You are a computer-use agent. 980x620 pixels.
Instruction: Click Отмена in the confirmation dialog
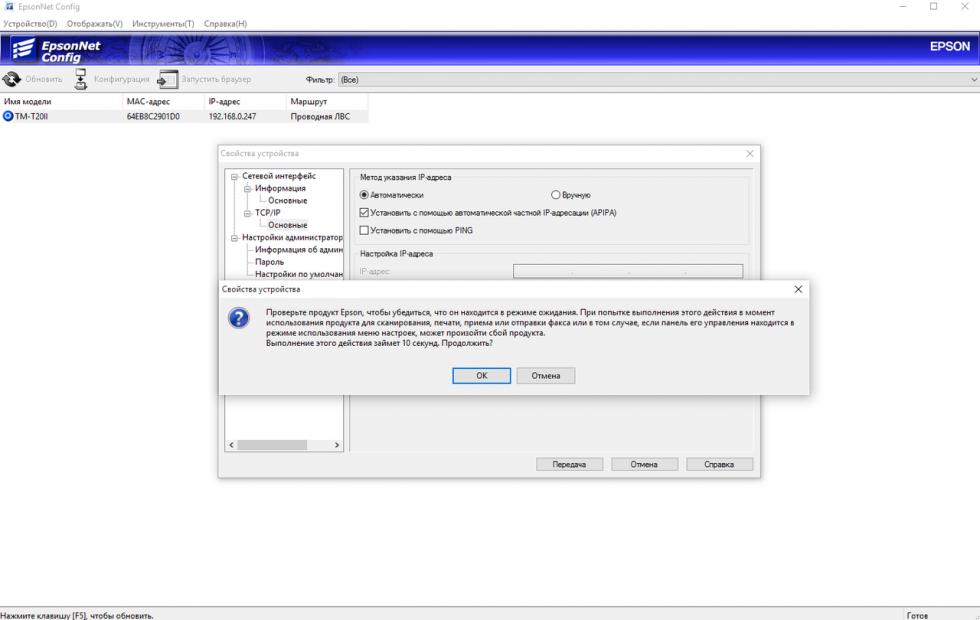coord(546,376)
